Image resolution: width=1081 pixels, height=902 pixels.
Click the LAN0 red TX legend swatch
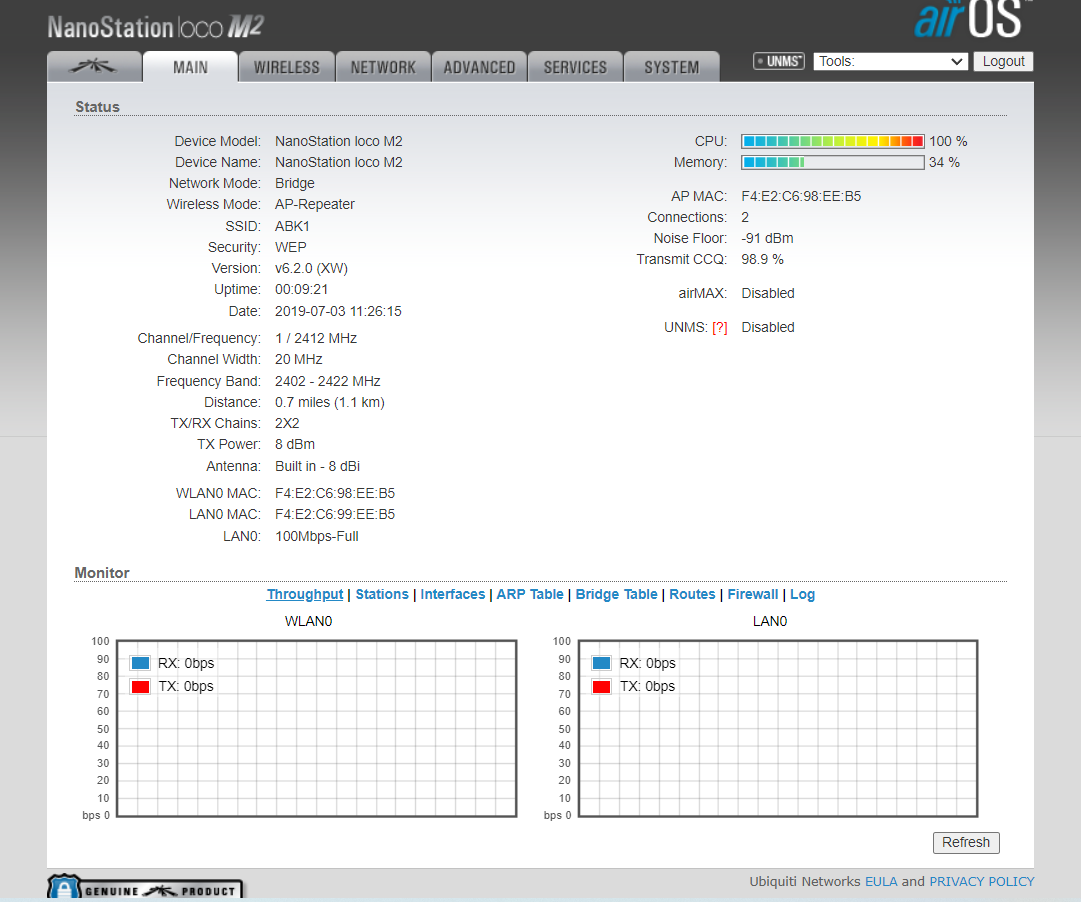point(602,687)
